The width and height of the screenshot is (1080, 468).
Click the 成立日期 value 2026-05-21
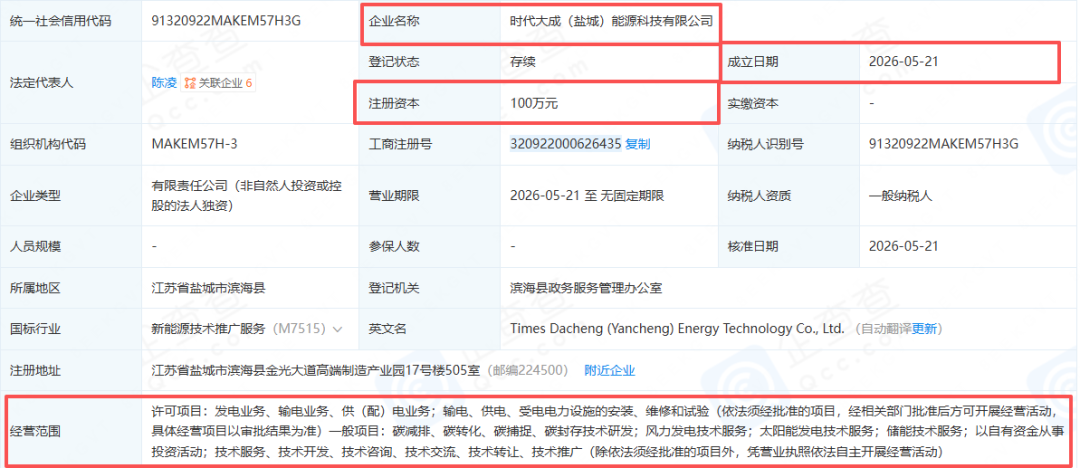pos(903,61)
